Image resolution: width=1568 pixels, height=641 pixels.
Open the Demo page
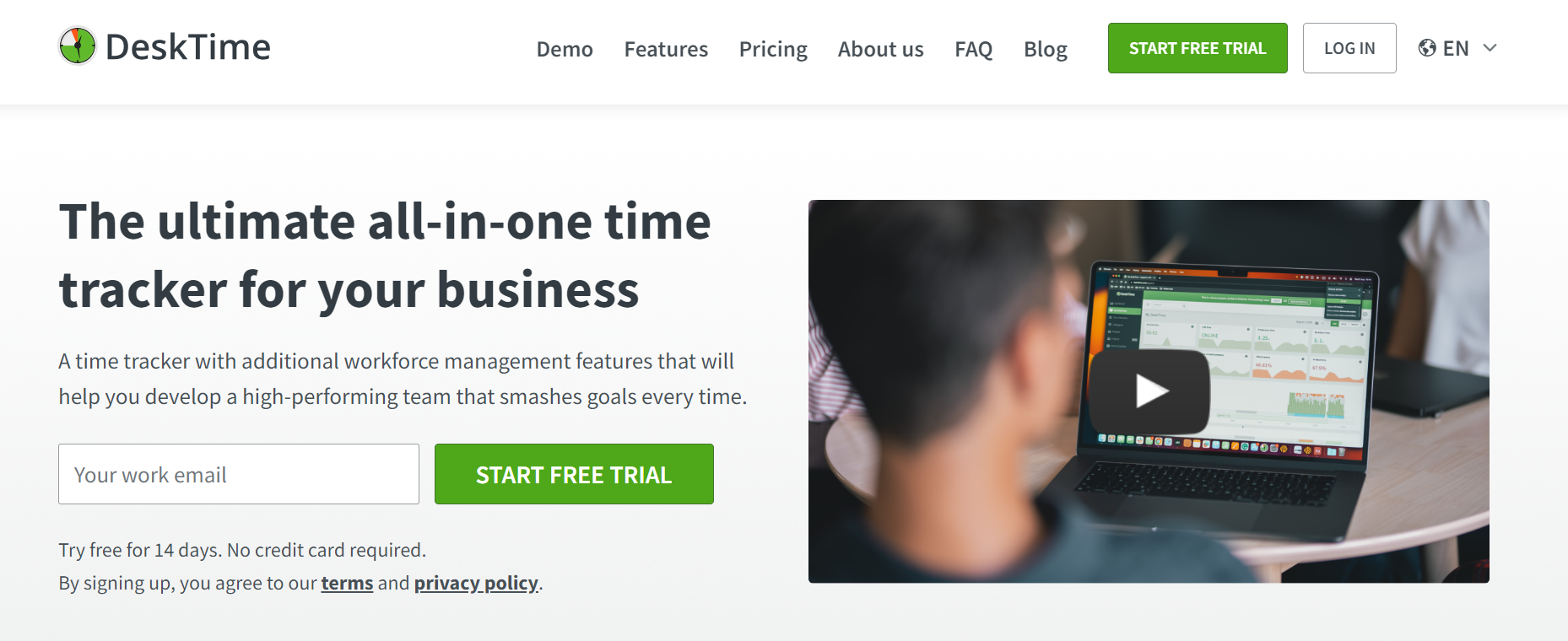(x=565, y=49)
